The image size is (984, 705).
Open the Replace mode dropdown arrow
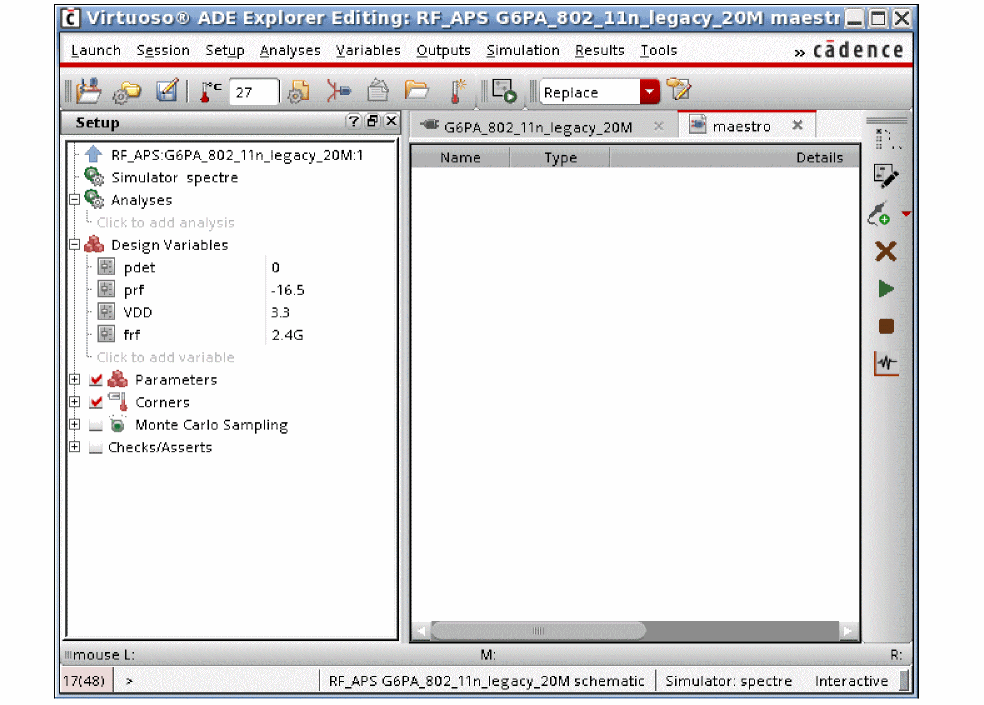pyautogui.click(x=650, y=92)
